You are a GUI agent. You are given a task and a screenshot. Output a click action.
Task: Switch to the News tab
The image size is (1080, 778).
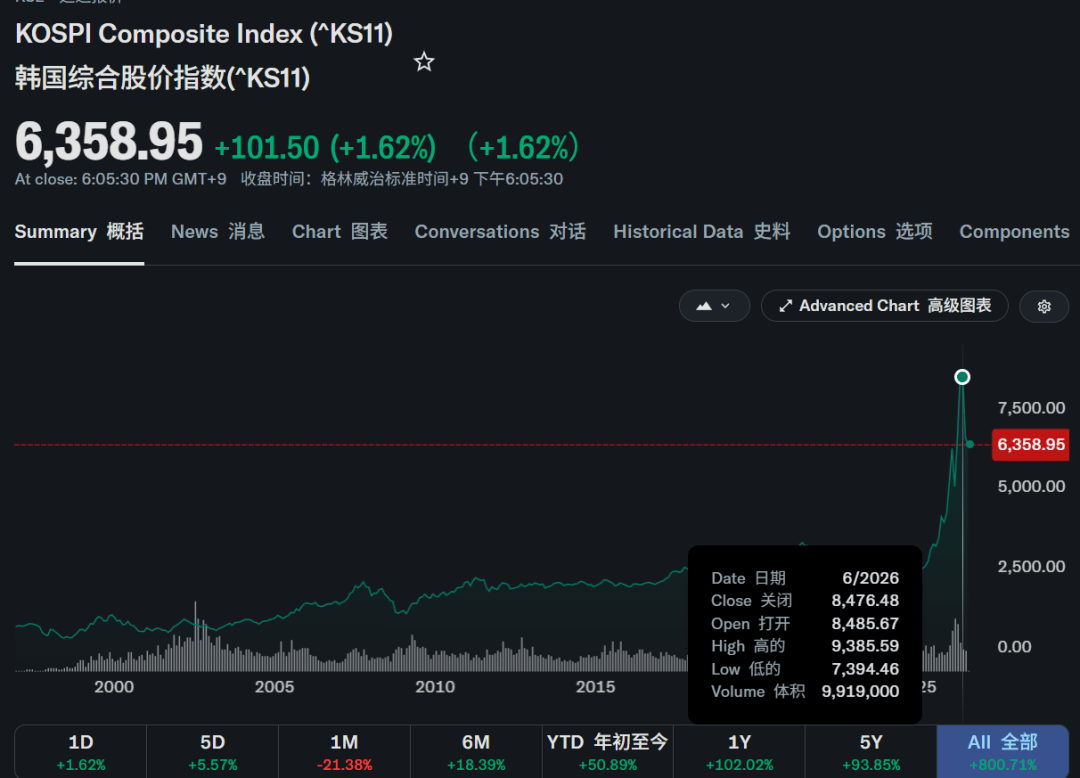coord(218,232)
